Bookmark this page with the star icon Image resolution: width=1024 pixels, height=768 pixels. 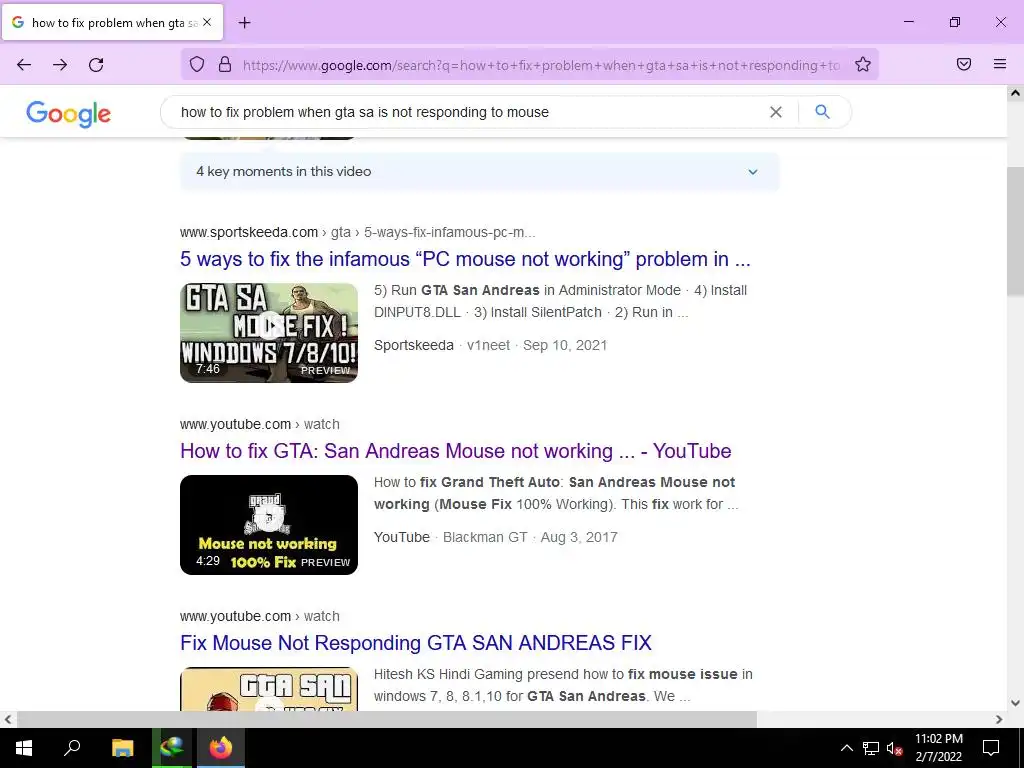(863, 64)
